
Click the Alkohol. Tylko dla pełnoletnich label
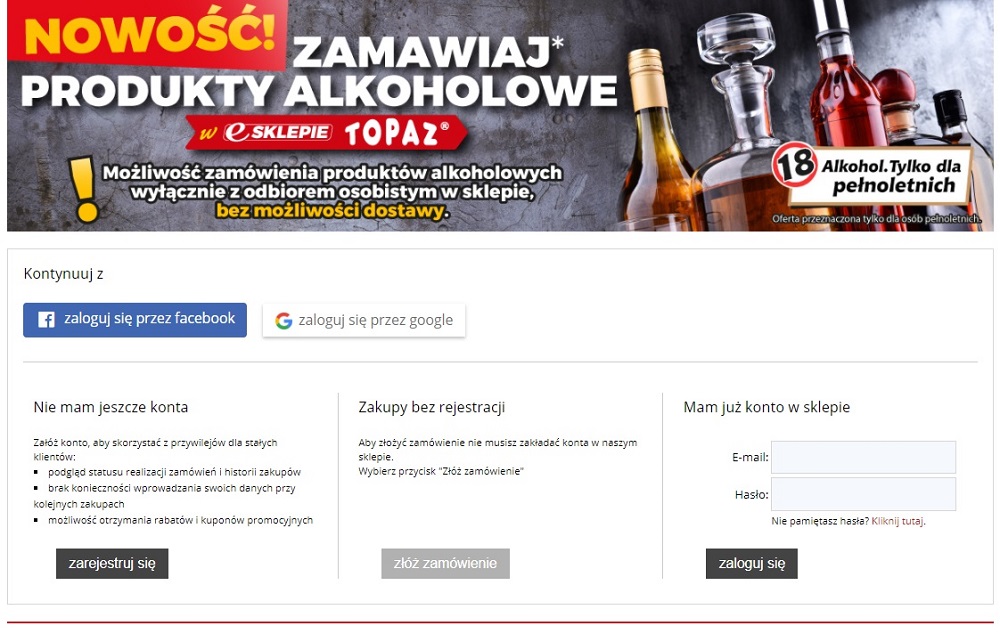click(892, 176)
